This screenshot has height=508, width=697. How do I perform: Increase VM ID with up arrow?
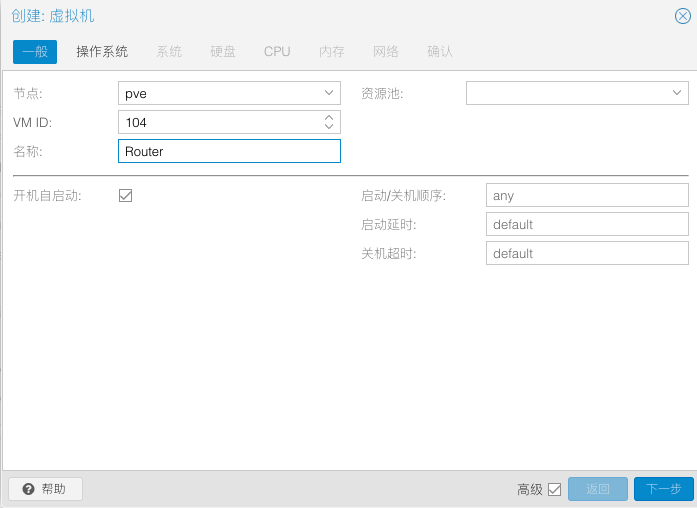pos(329,117)
